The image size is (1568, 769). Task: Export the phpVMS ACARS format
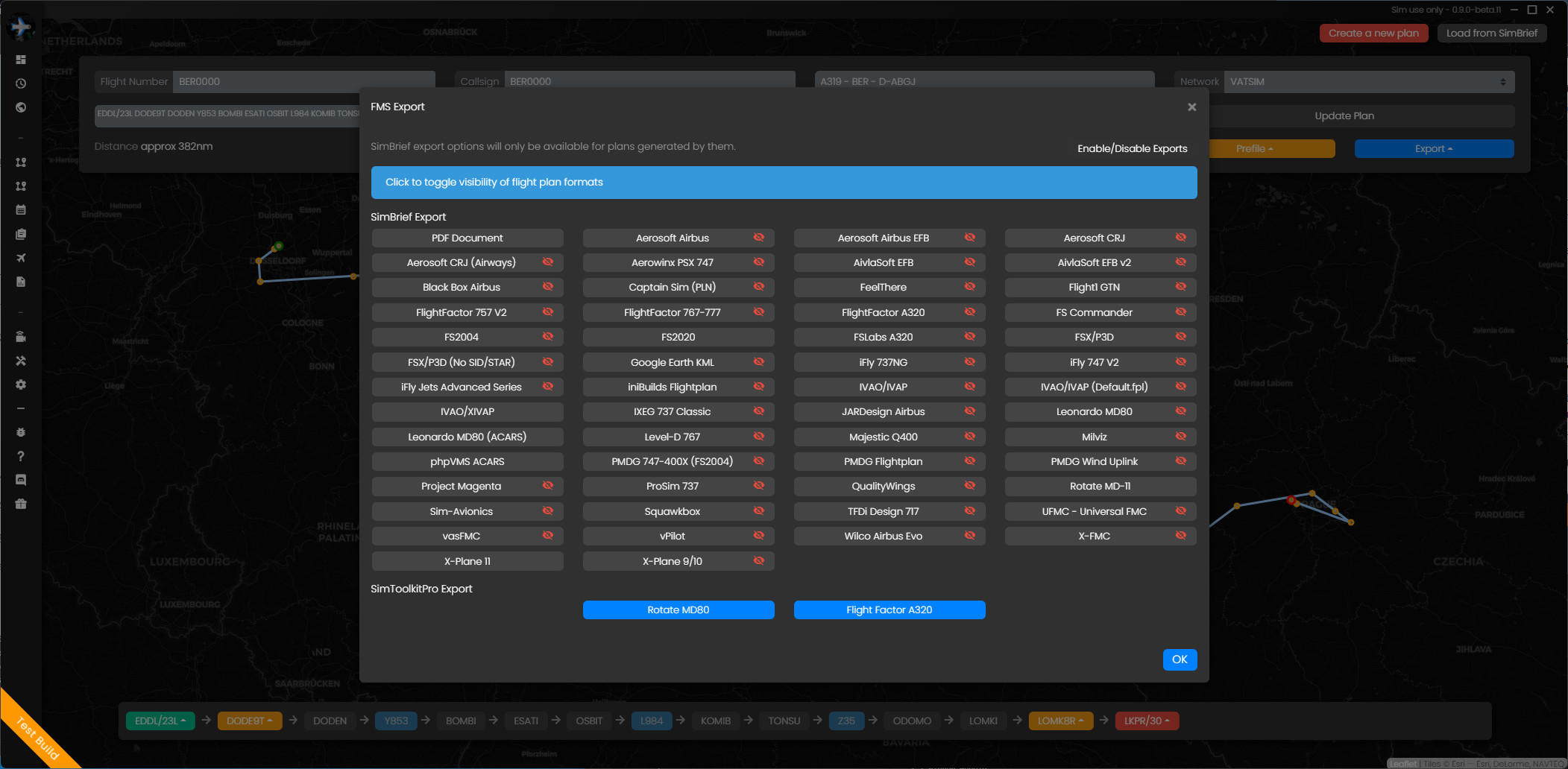click(467, 461)
